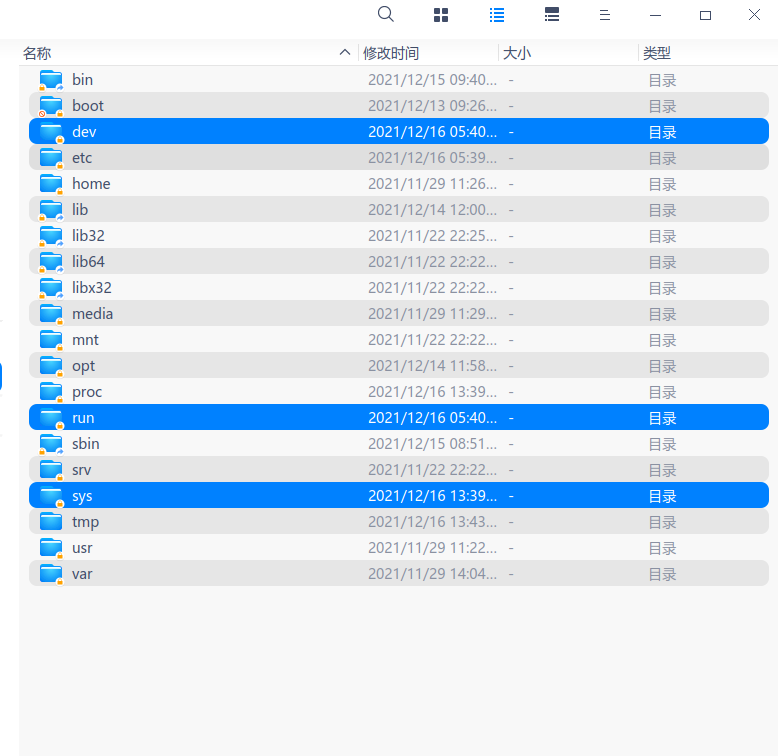
Task: Click the home folder icon
Action: tap(51, 184)
